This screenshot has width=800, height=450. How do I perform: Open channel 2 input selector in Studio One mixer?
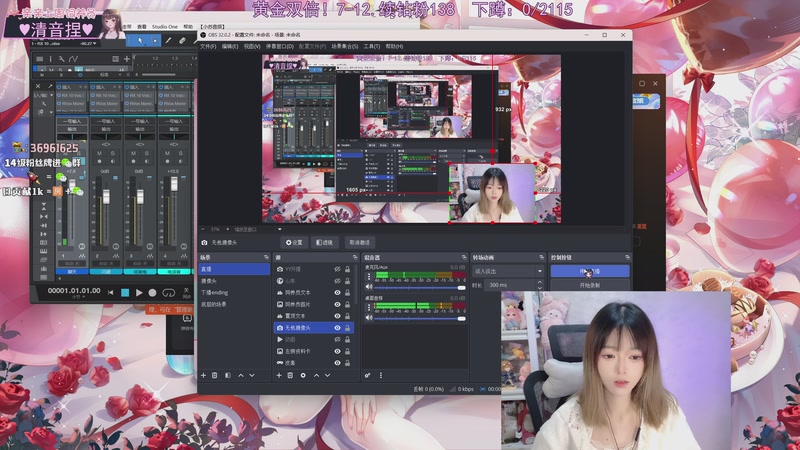[x=106, y=121]
